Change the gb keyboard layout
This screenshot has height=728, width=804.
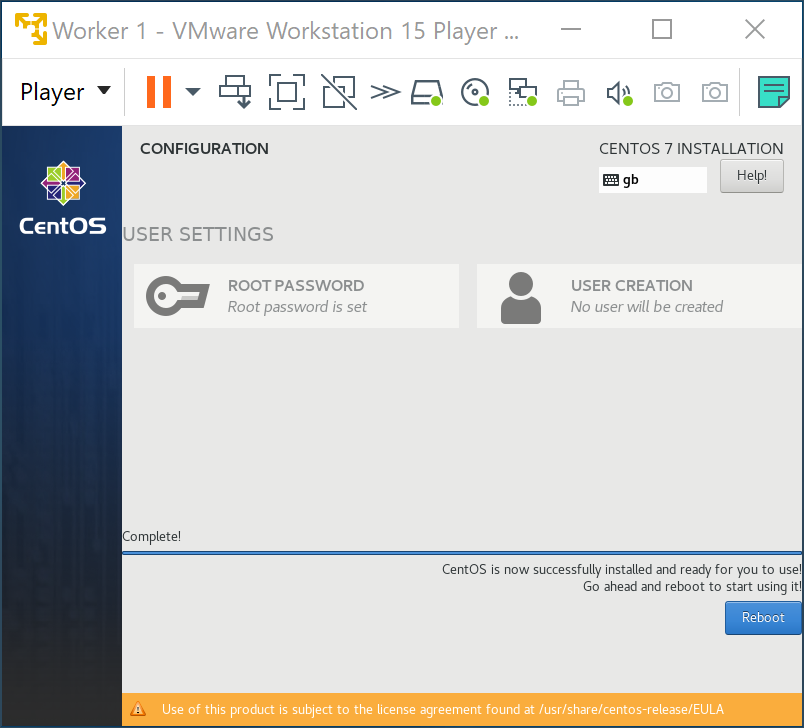point(652,179)
